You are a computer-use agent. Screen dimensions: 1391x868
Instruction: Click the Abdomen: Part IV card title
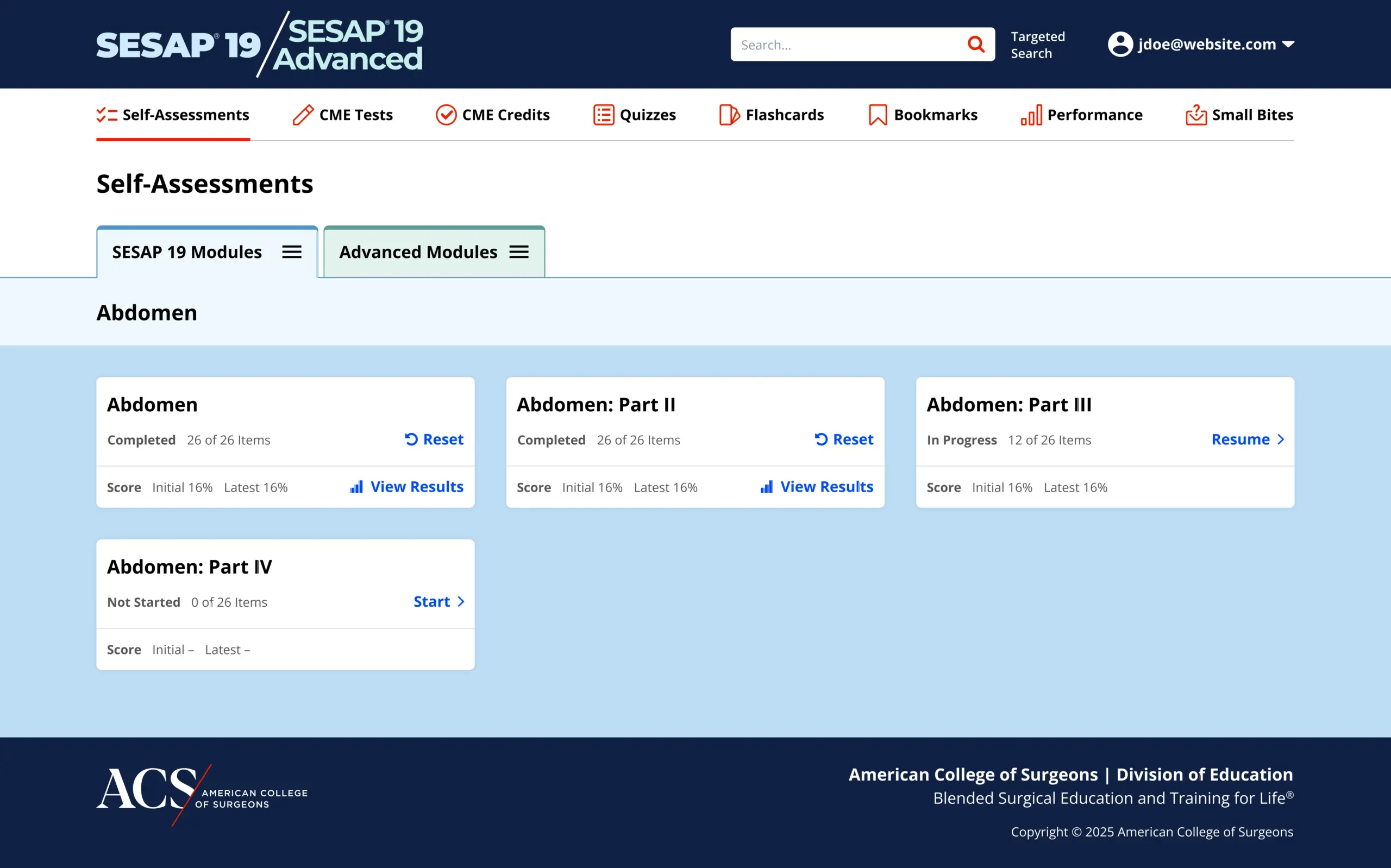point(190,567)
